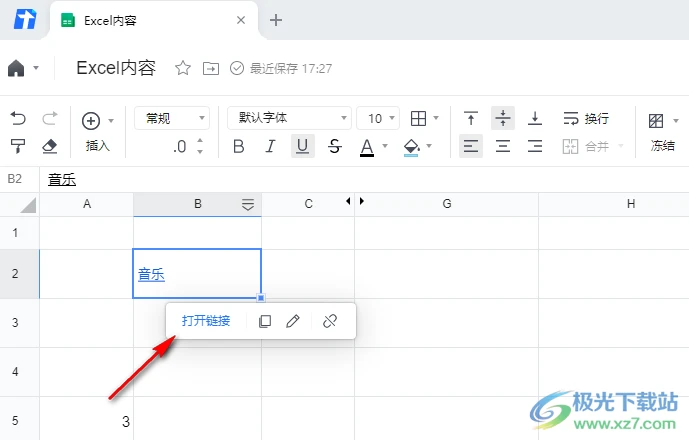
Task: Edit the link with pencil icon
Action: point(293,321)
